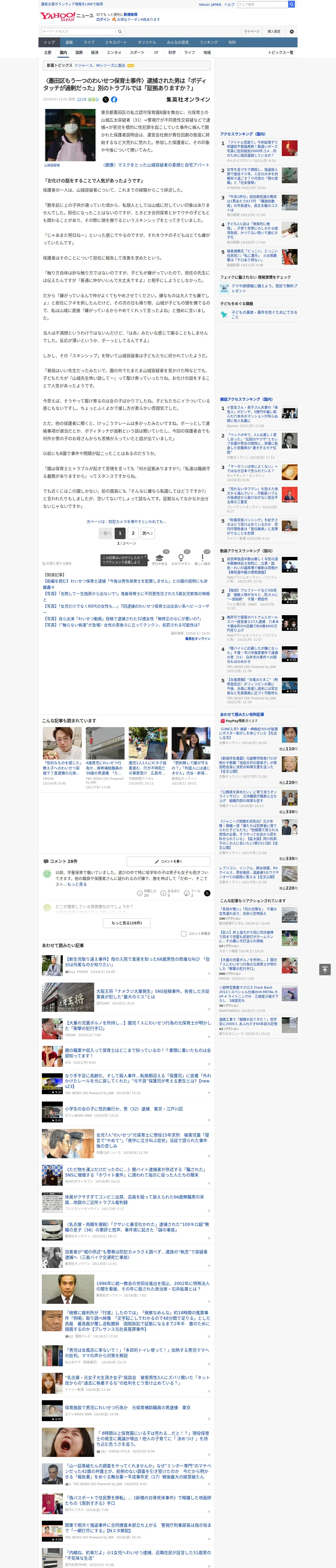The height and width of the screenshot is (1568, 336).
Task: Click the うーん reaction on the comment
Action: point(193,893)
